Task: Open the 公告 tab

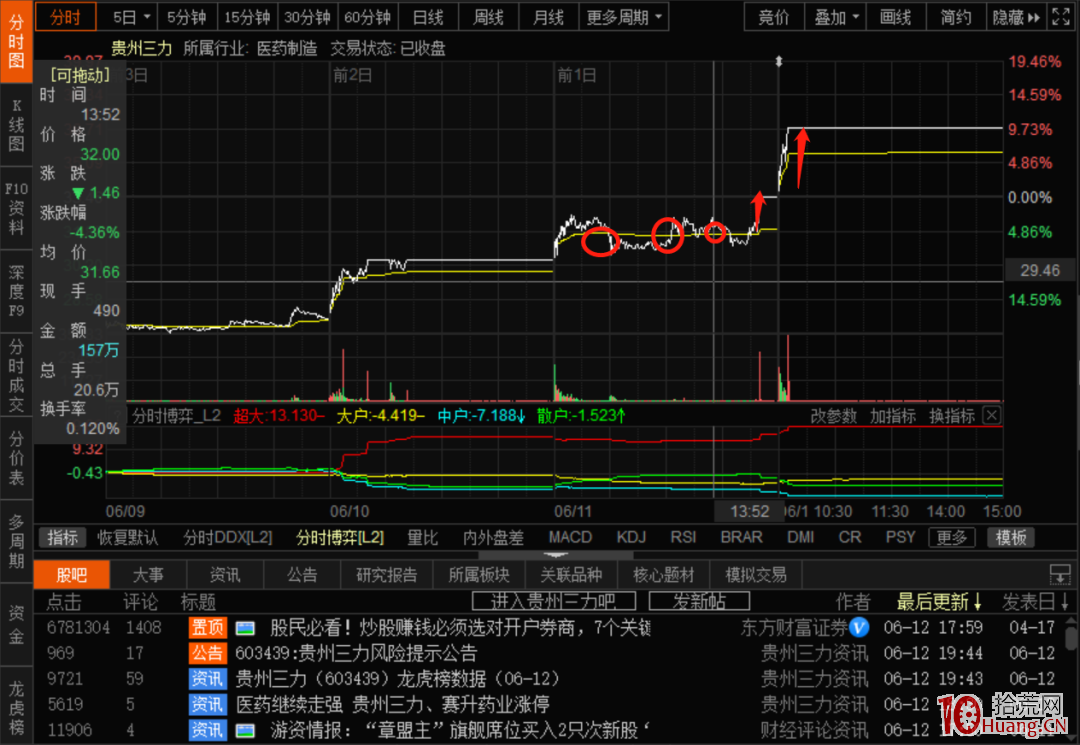Action: tap(302, 575)
